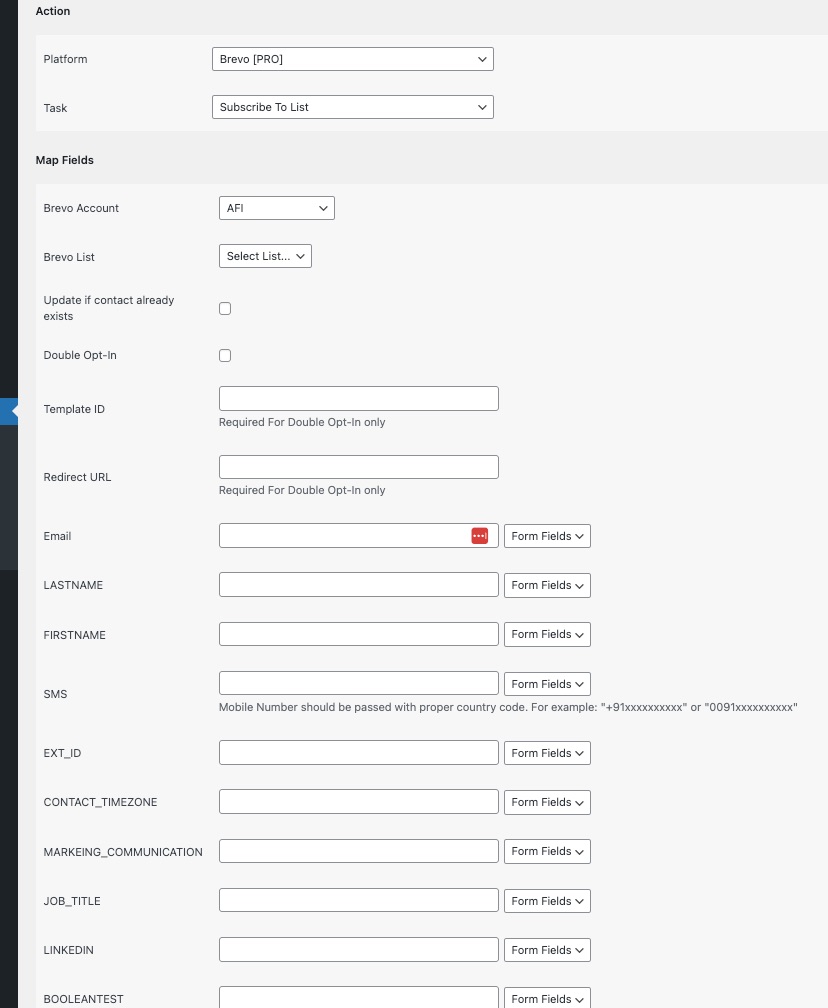Enable Update if contact already exists checkbox
This screenshot has width=828, height=1008.
coord(225,309)
